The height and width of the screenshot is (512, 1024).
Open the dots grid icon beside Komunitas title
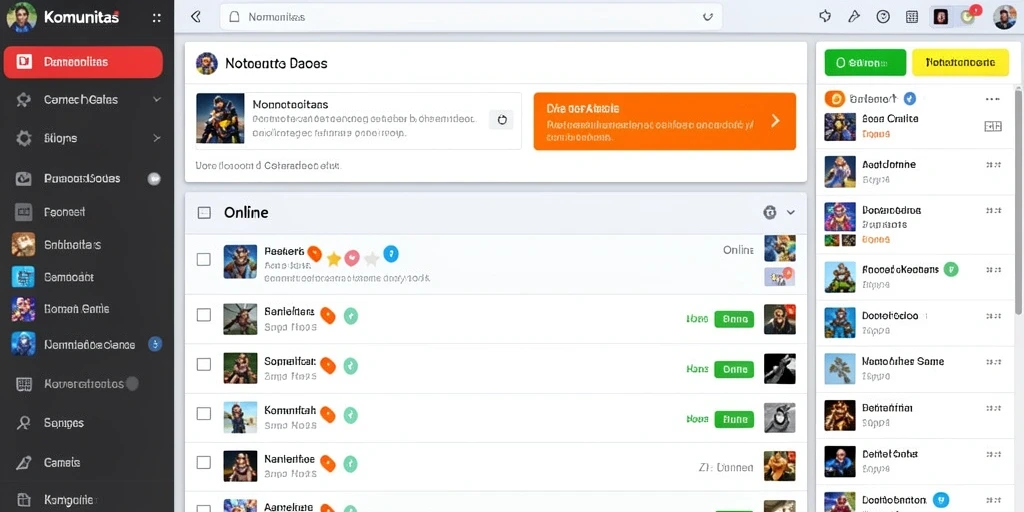(x=157, y=18)
